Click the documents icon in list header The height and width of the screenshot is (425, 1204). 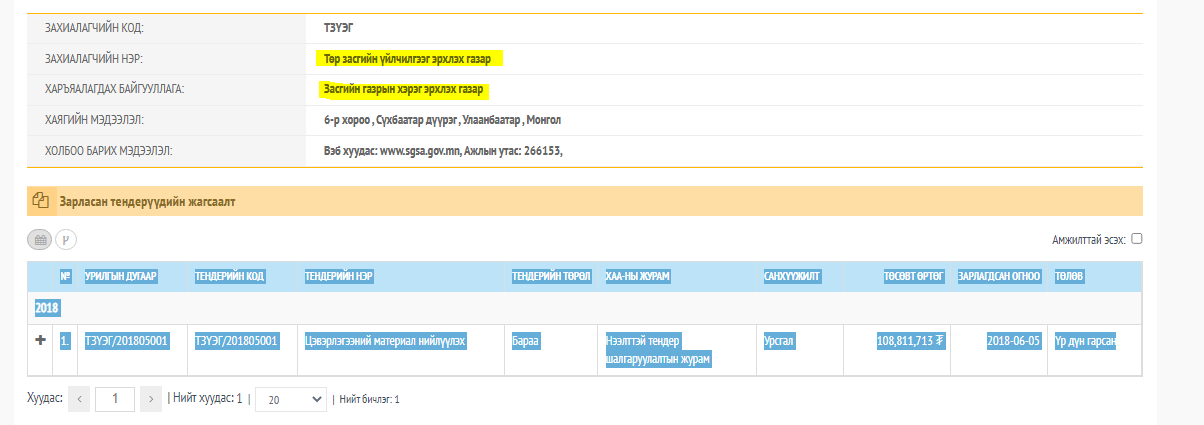pyautogui.click(x=41, y=200)
